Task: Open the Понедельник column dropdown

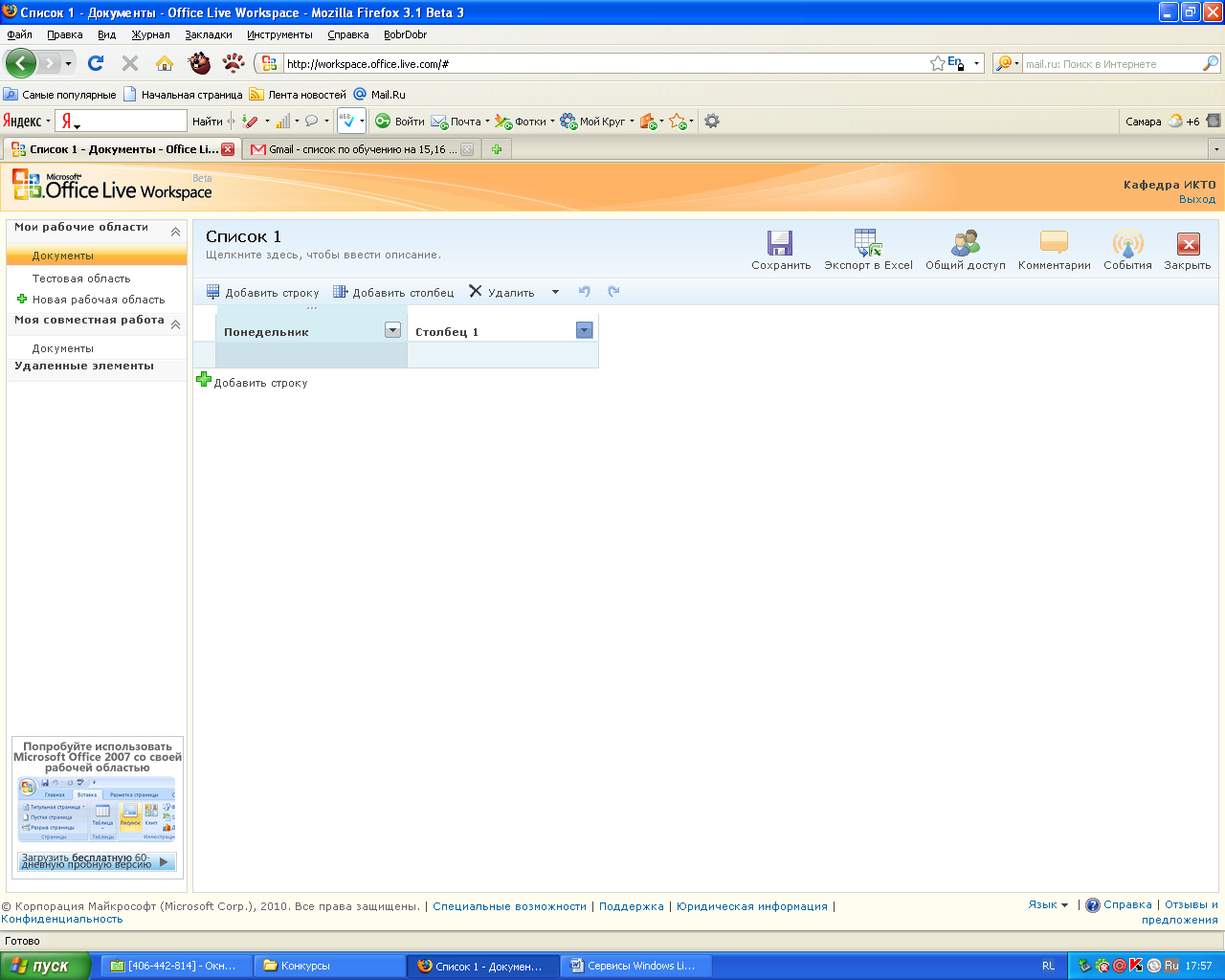Action: click(x=392, y=330)
